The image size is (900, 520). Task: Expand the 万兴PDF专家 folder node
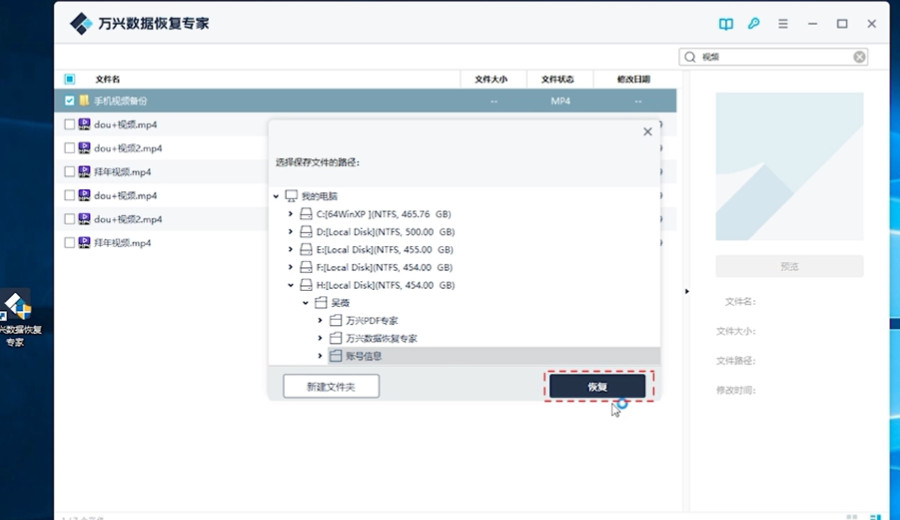pos(320,320)
